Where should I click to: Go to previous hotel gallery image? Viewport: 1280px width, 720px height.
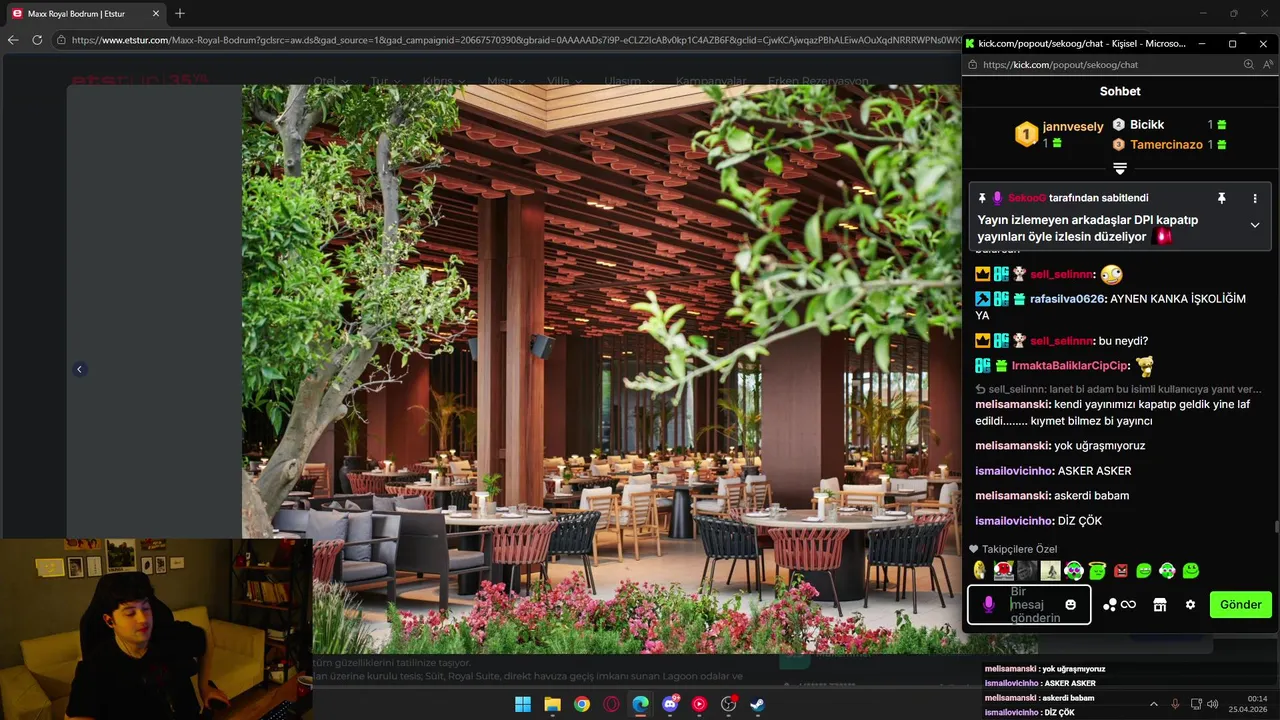pyautogui.click(x=79, y=369)
